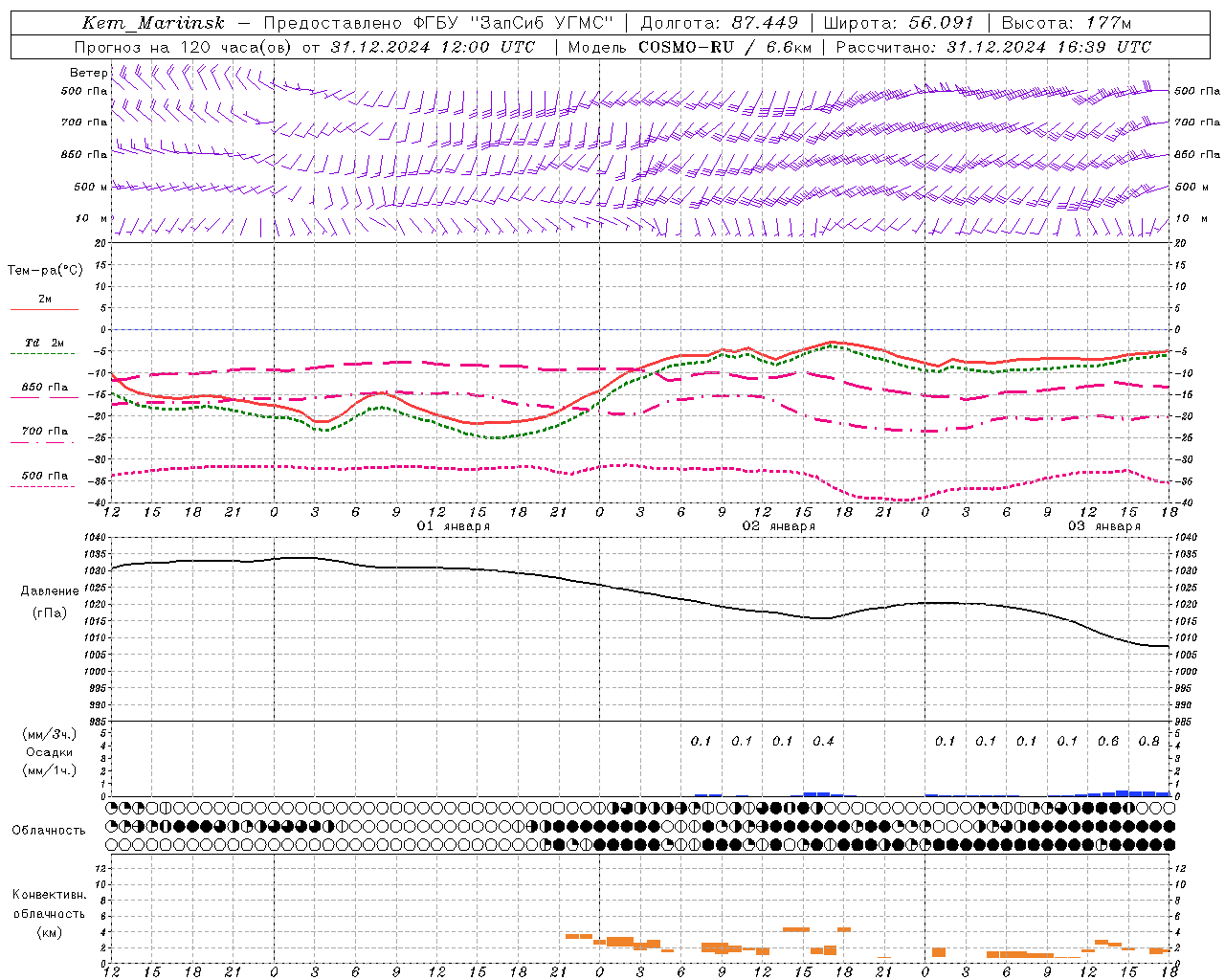Click the 01 января date label
Screen dimensions: 1225x980
coord(454,526)
